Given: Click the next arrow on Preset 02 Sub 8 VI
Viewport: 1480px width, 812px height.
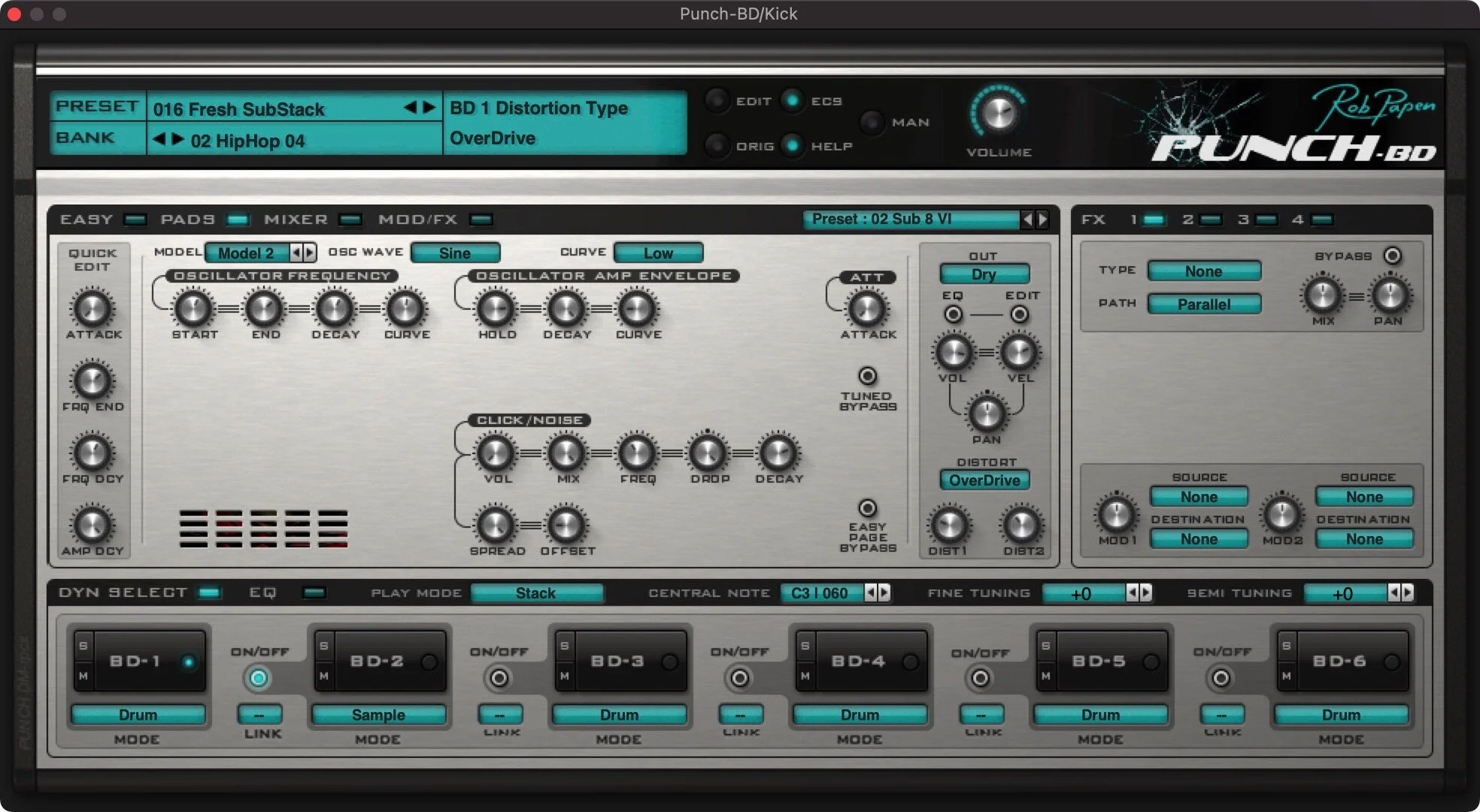Looking at the screenshot, I should (x=1042, y=220).
